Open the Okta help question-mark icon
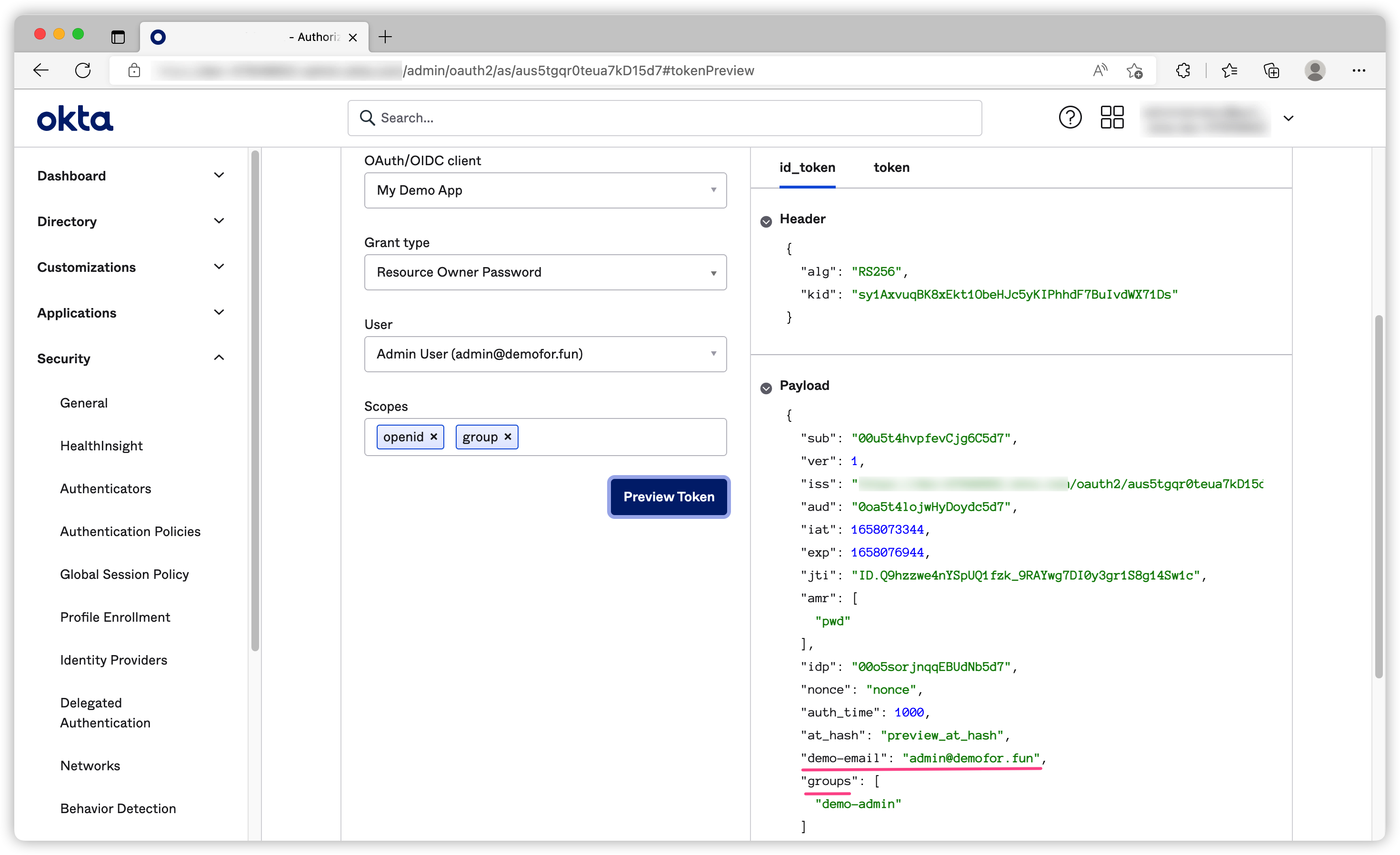The image size is (1400, 855). (1070, 118)
